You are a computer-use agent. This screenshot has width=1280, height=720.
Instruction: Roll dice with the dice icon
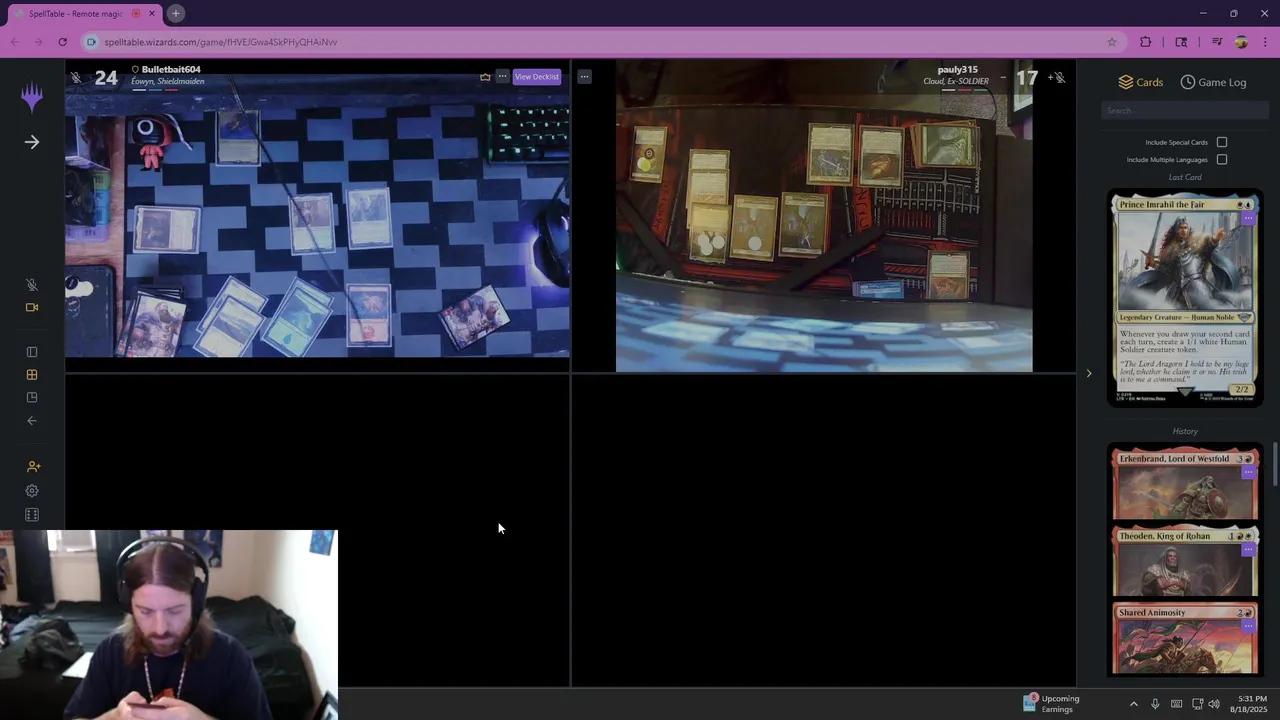click(32, 515)
